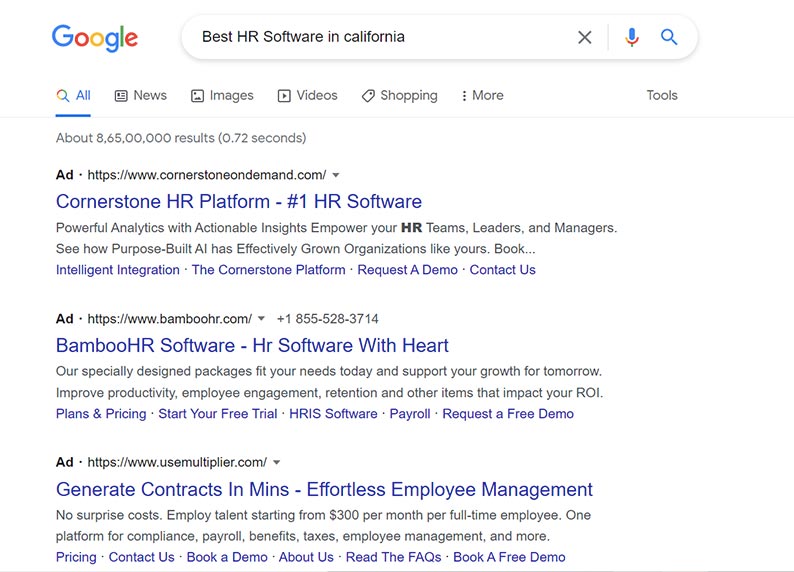
Task: Click the cornerstoneondemand.com ad URL text
Action: 207,175
